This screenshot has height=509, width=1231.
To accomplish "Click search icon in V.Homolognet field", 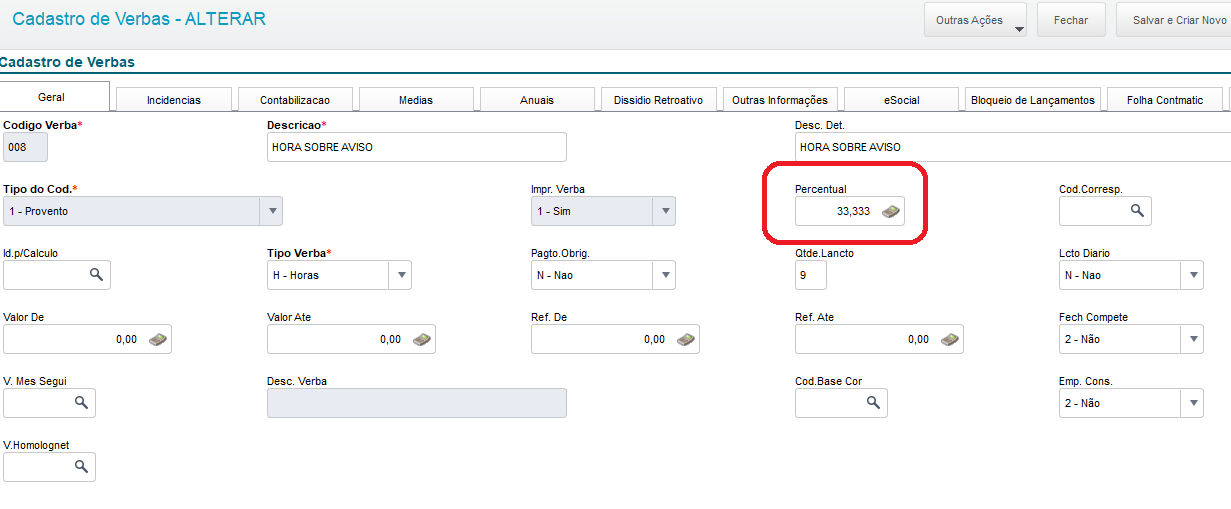I will [81, 467].
